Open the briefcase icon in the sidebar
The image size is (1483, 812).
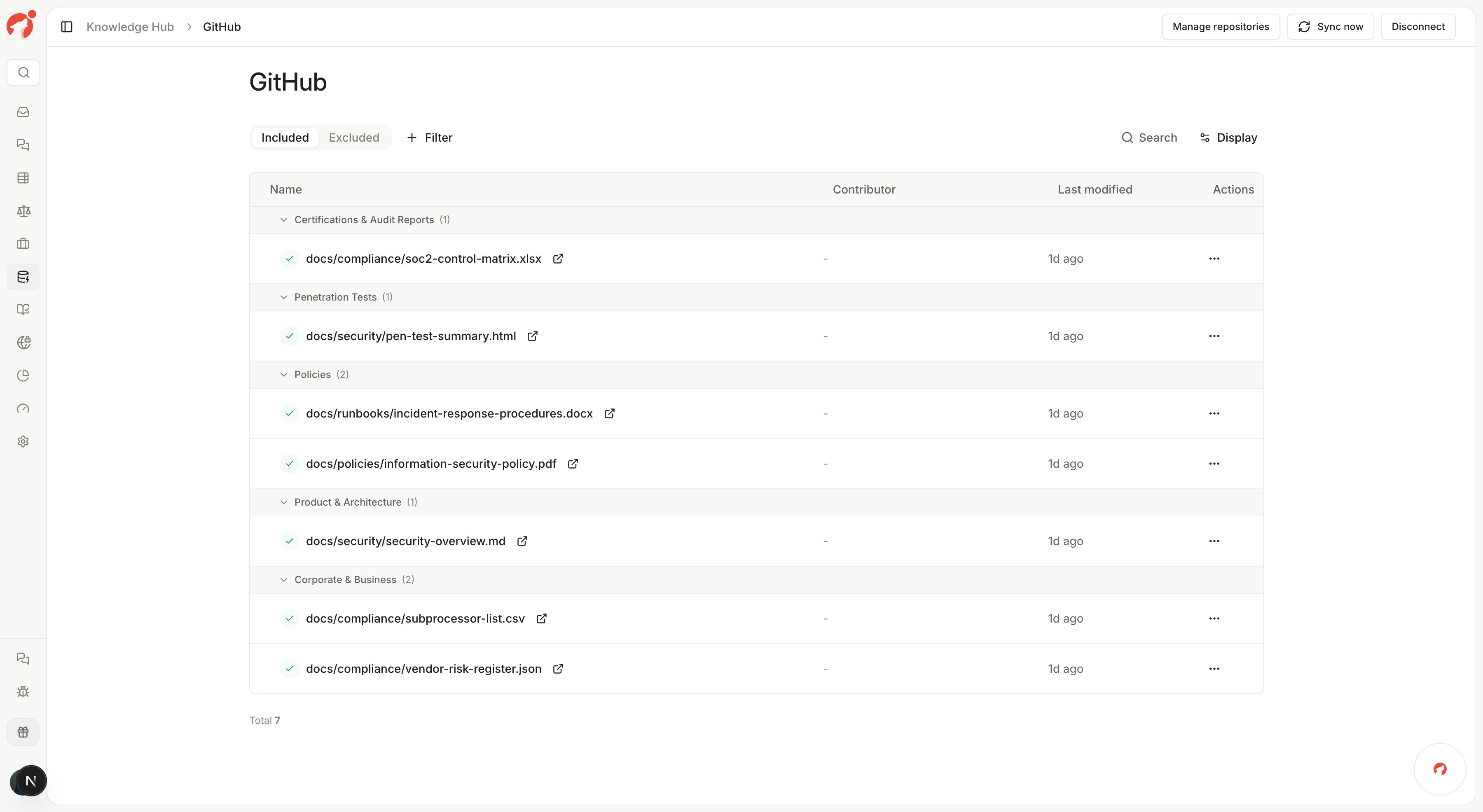(x=23, y=243)
